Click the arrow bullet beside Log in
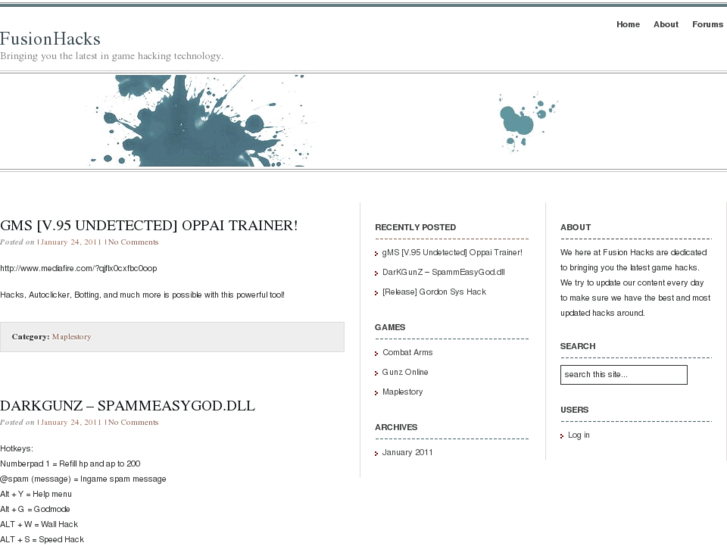Viewport: 727px width, 545px height. (x=562, y=436)
